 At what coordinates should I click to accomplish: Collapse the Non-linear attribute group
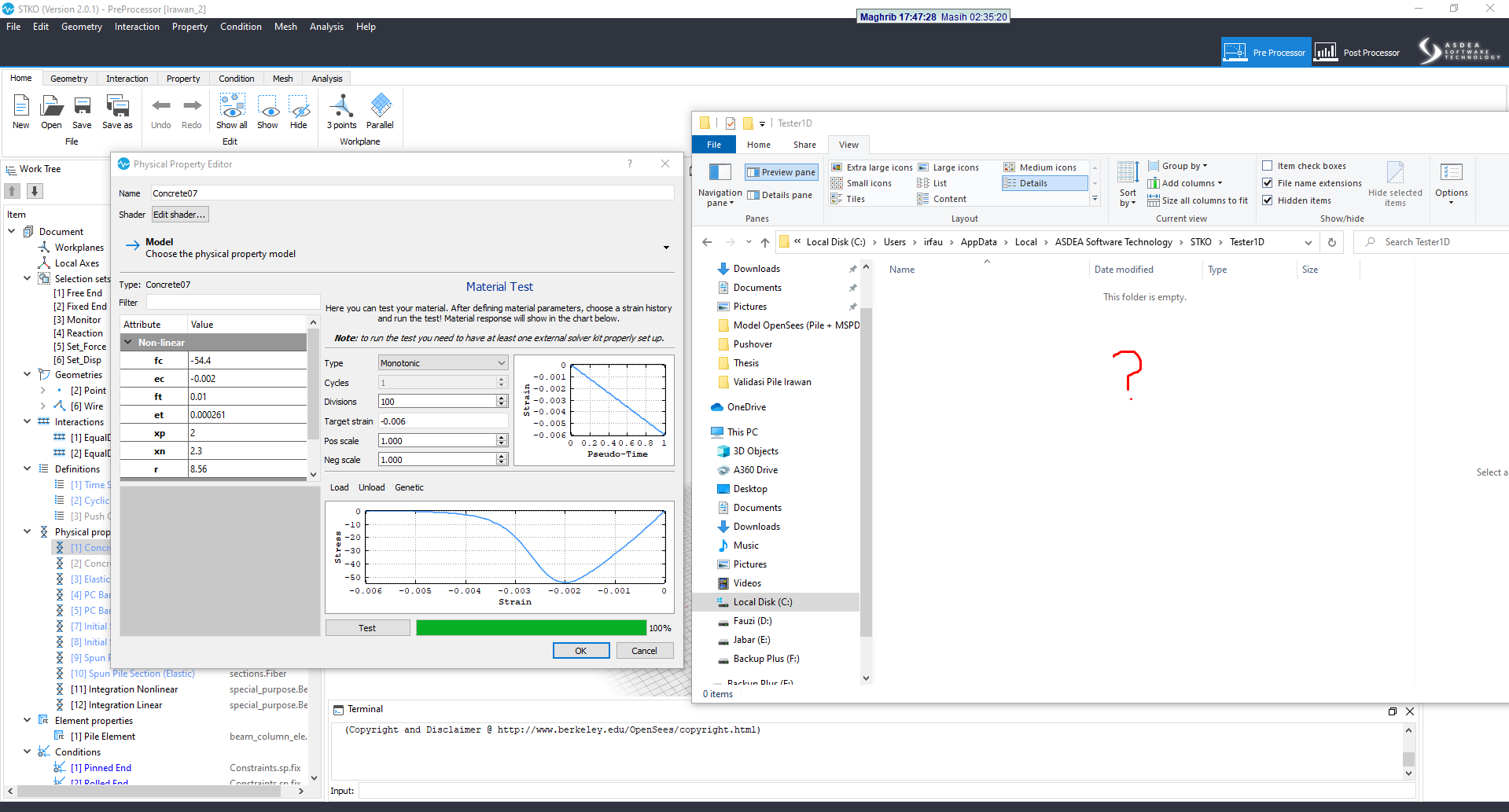[128, 343]
